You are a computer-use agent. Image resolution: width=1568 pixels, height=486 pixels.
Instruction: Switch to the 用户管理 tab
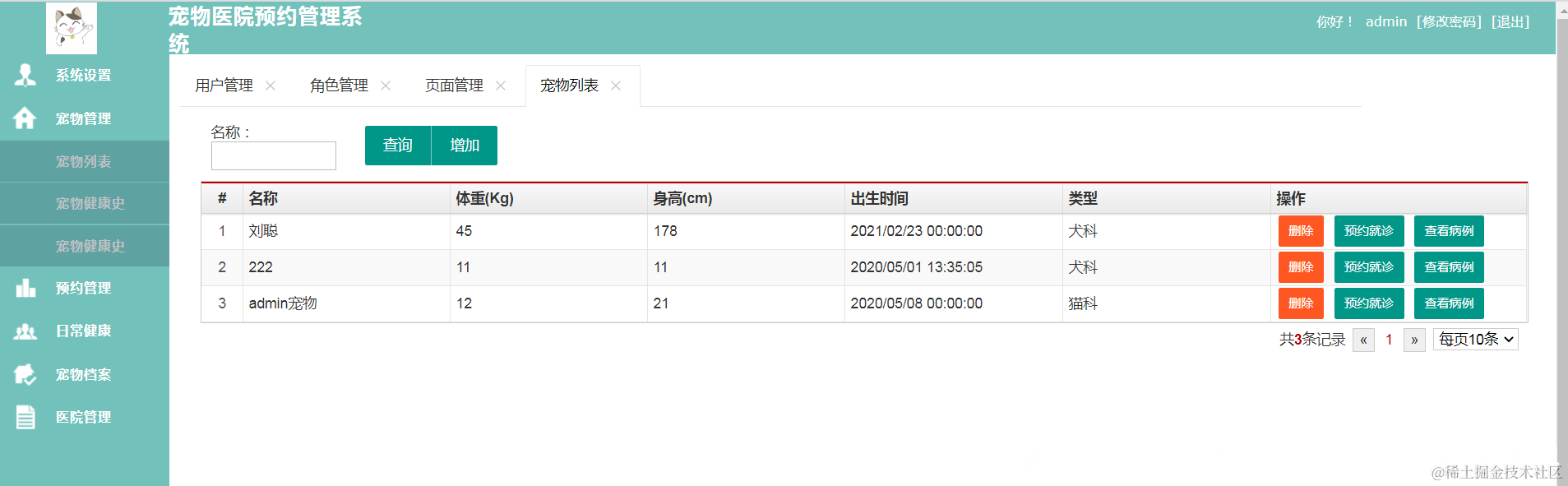[224, 86]
